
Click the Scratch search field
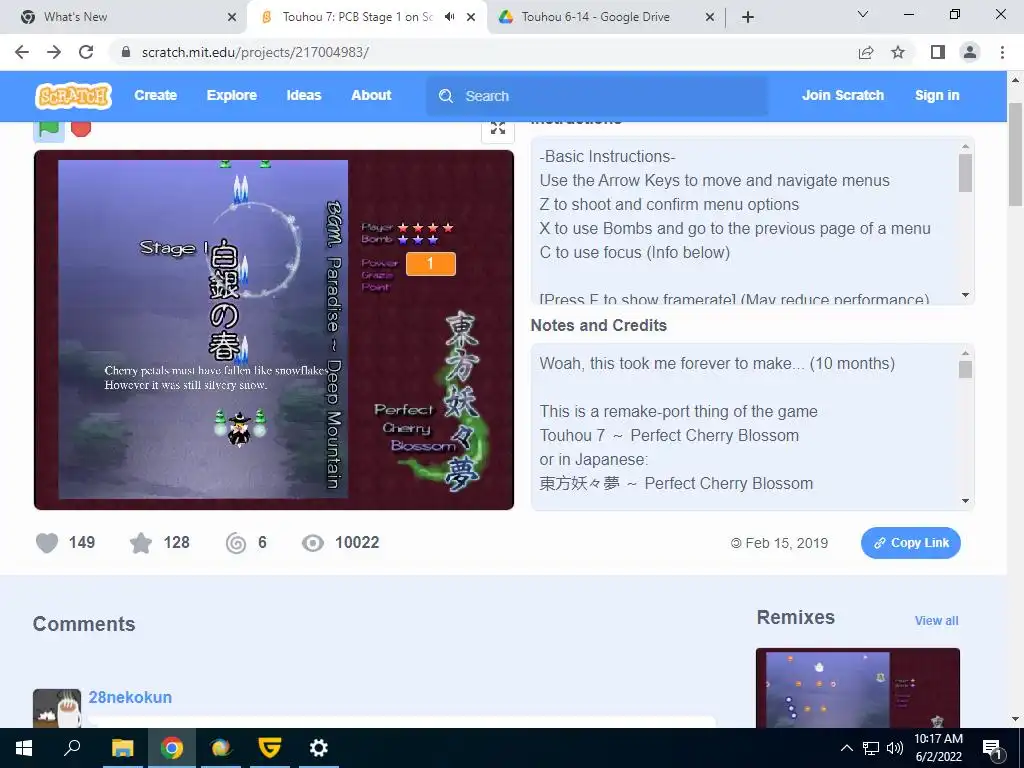[x=597, y=96]
